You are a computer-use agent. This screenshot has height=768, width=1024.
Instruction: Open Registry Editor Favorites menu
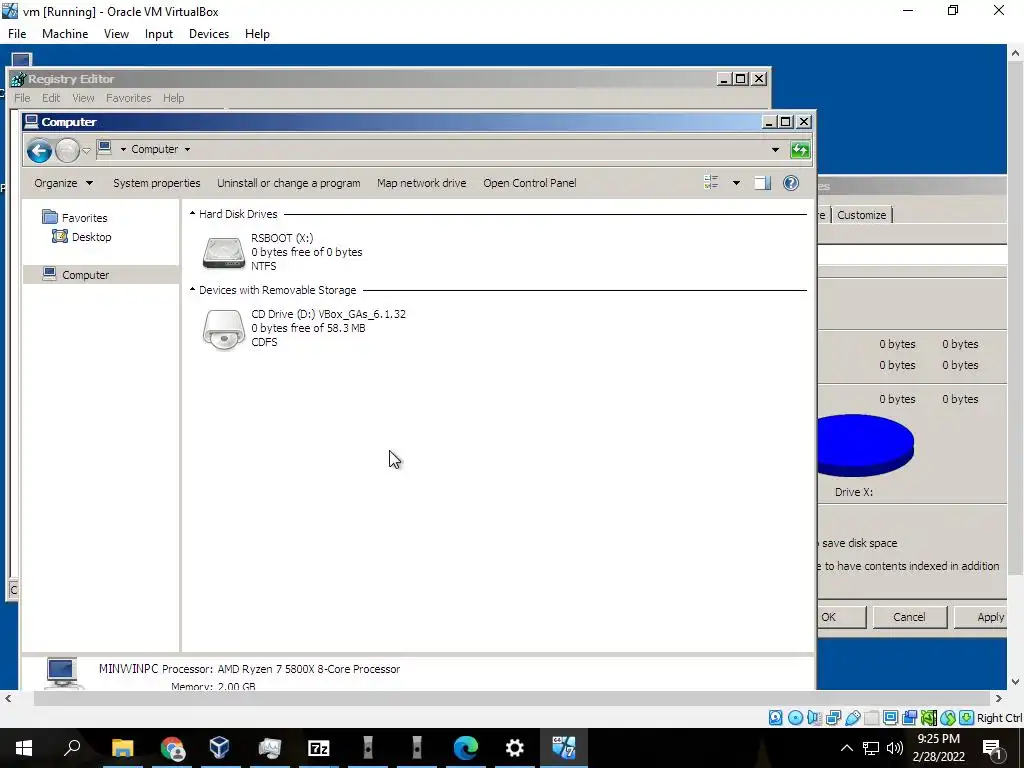[x=129, y=98]
